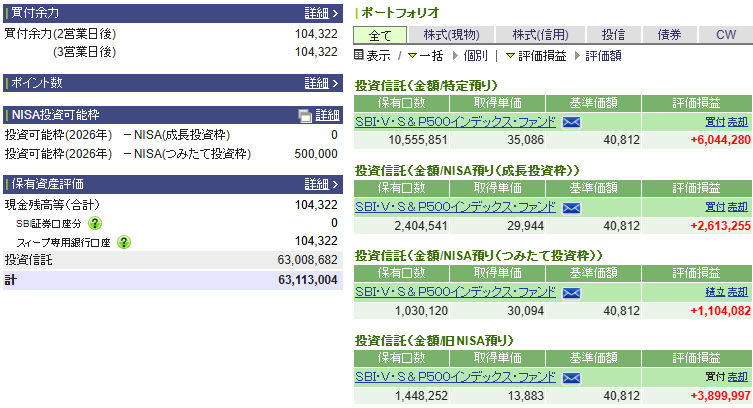This screenshot has width=753, height=408.
Task: Open the SBI・V・S&P500 fund link under つみたて投資枠
Action: (455, 292)
